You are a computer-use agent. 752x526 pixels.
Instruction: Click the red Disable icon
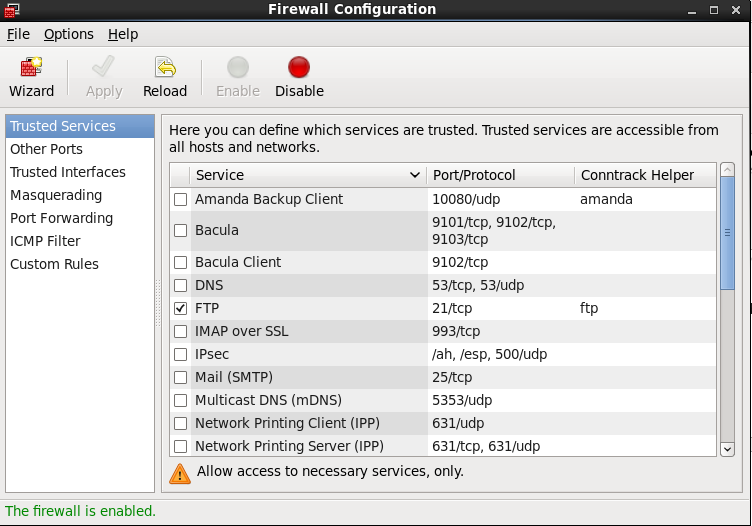(x=299, y=67)
